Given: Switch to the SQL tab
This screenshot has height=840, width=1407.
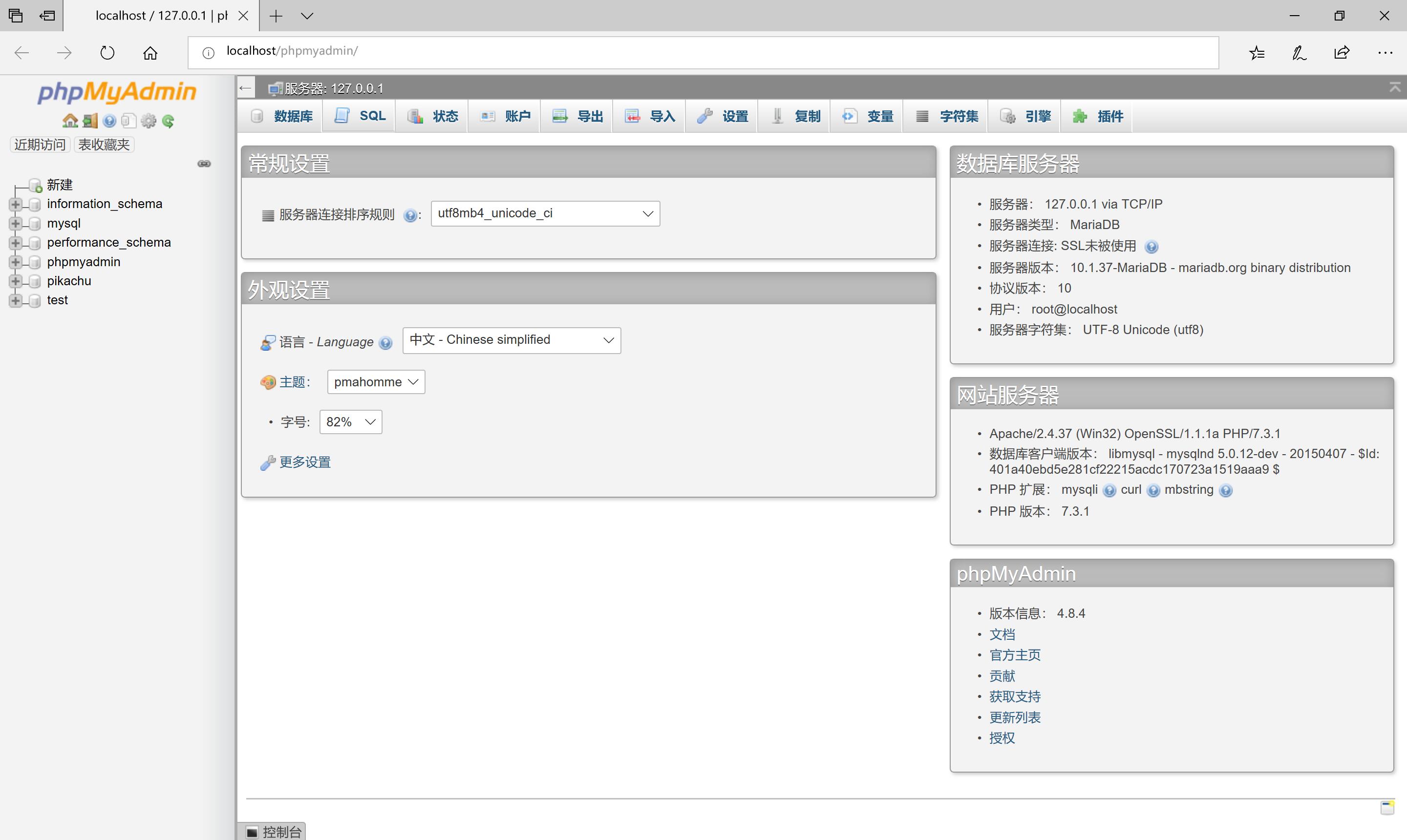Looking at the screenshot, I should click(359, 115).
